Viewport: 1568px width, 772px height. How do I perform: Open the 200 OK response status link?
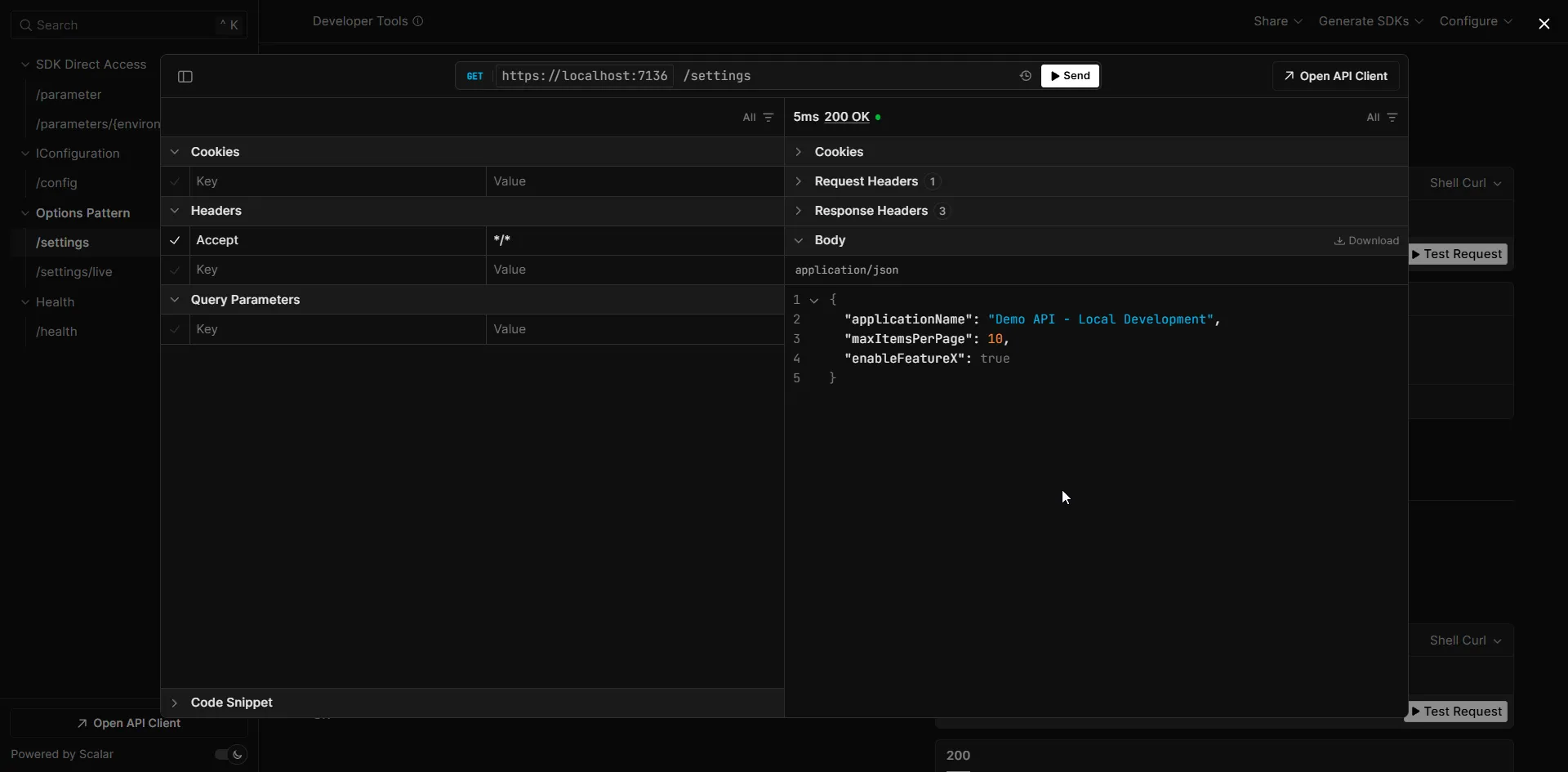(x=849, y=117)
